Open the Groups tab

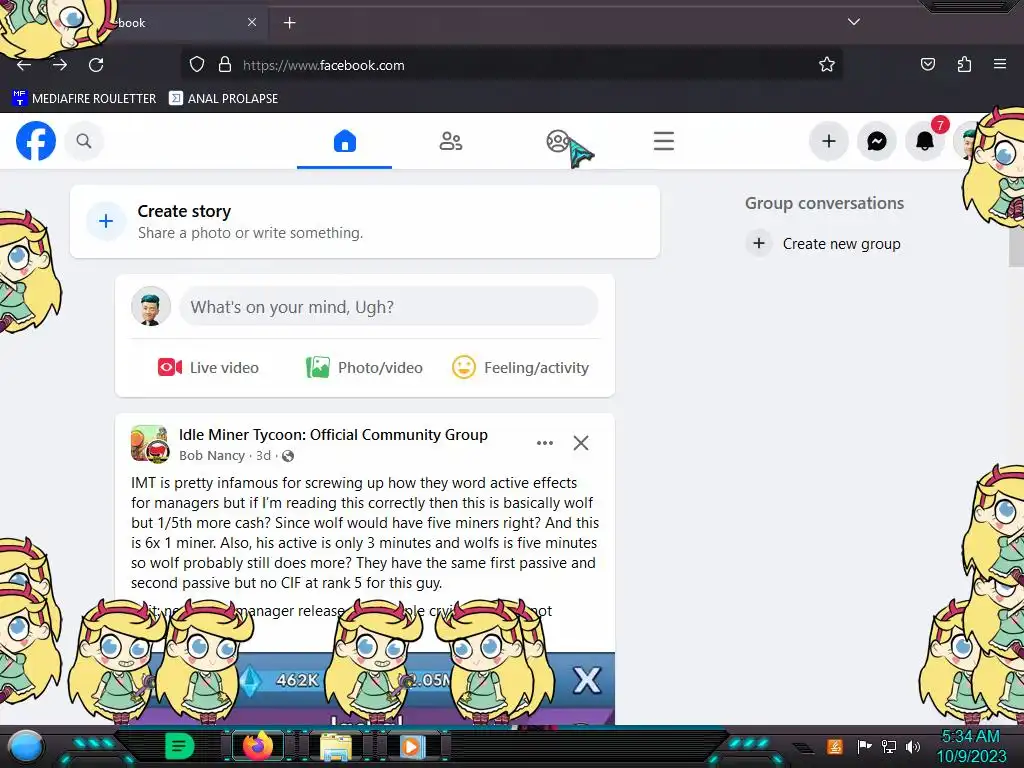(x=557, y=141)
